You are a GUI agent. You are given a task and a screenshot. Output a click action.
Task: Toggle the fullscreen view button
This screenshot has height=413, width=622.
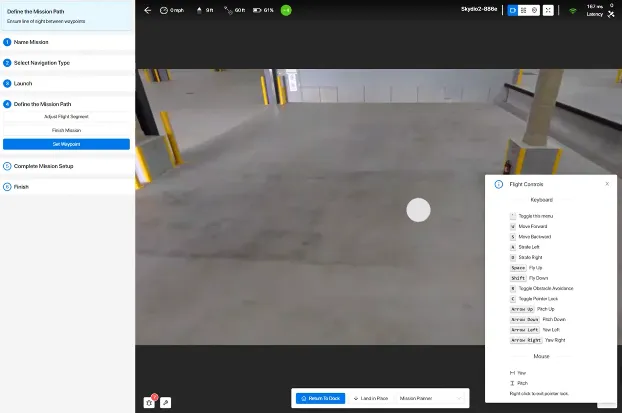coord(548,10)
